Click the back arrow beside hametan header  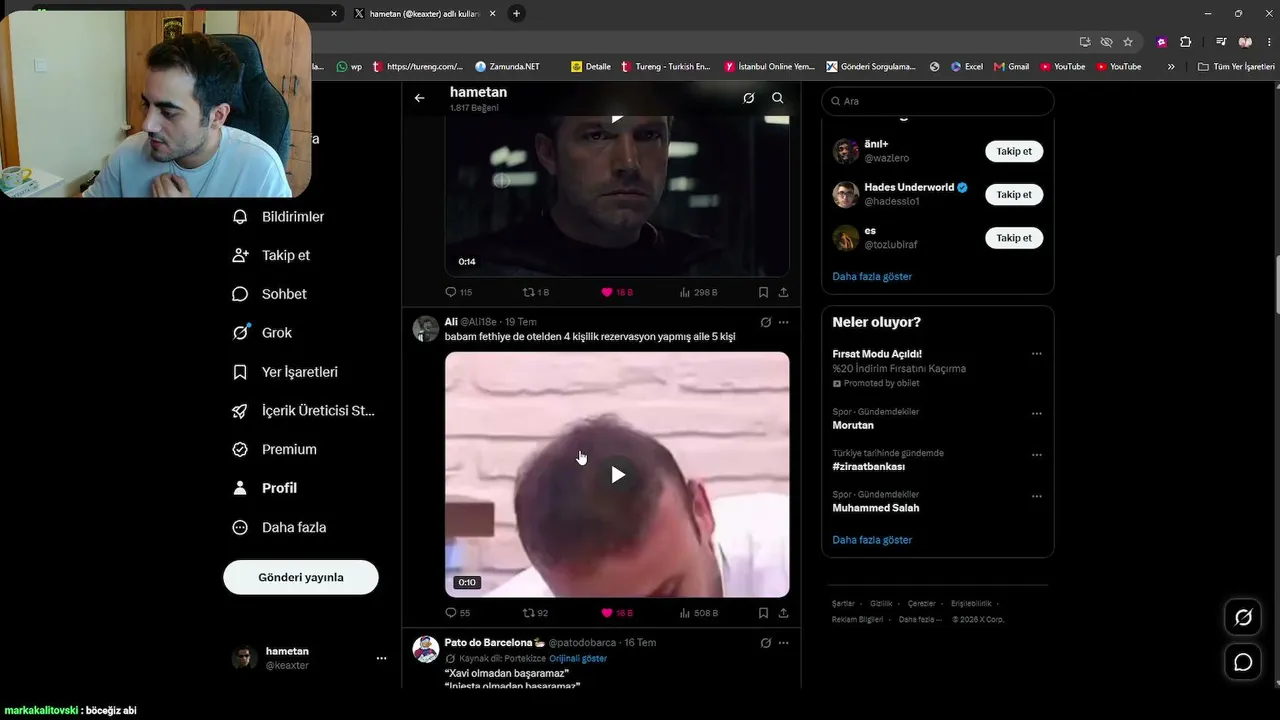[x=419, y=98]
